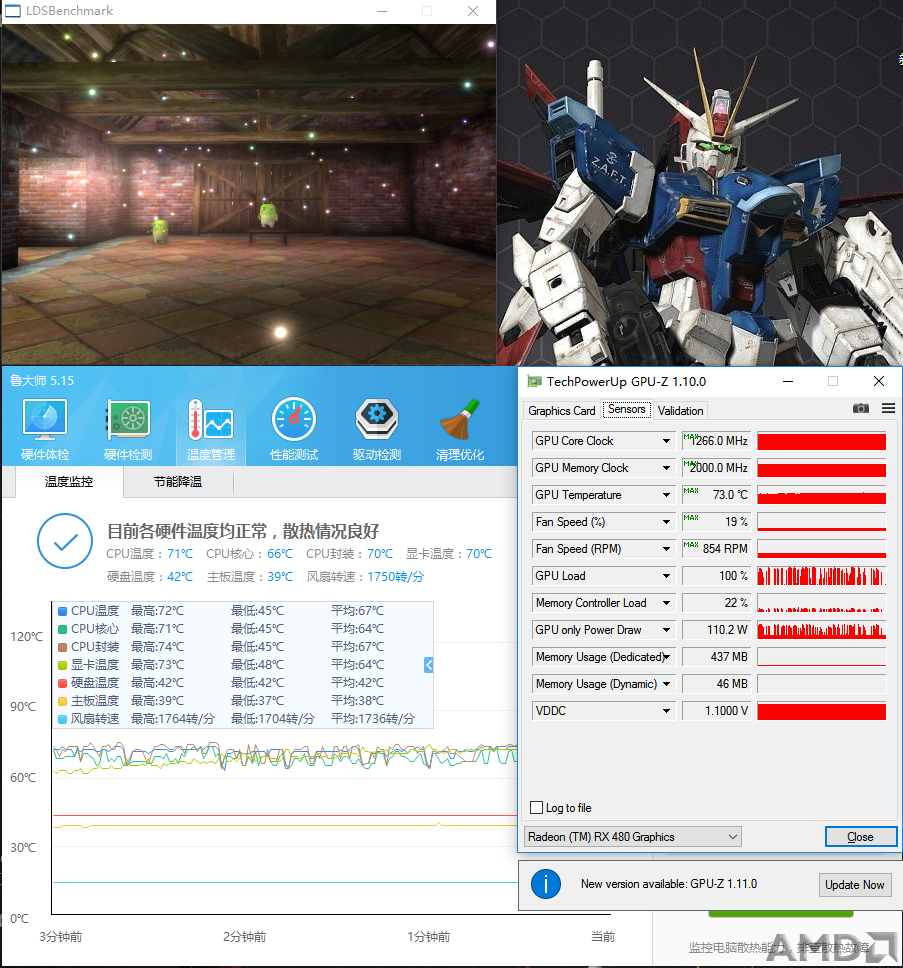The image size is (903, 968).
Task: Open 性能测试 performance test icon
Action: 294,429
